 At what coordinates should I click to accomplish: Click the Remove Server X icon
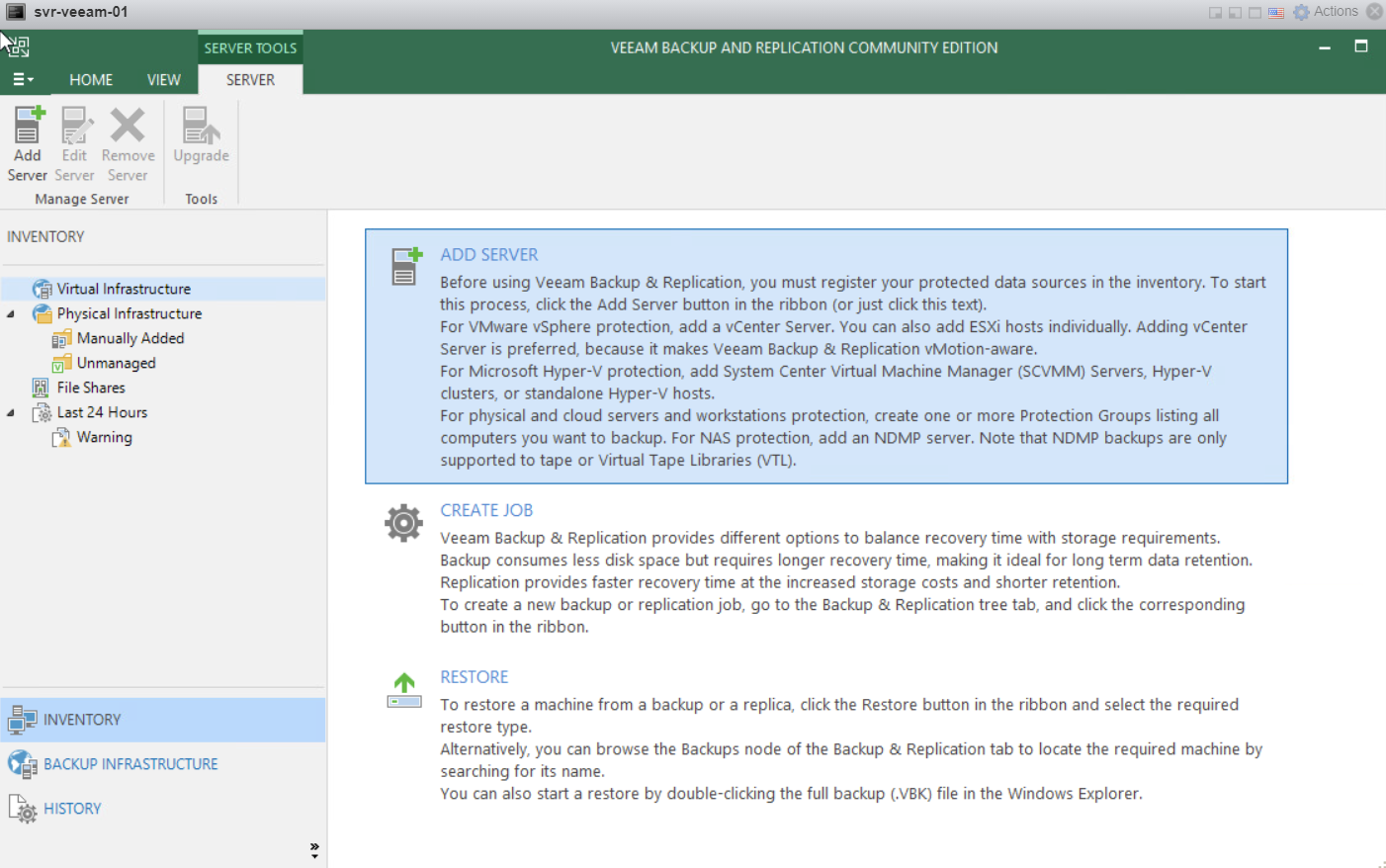128,126
